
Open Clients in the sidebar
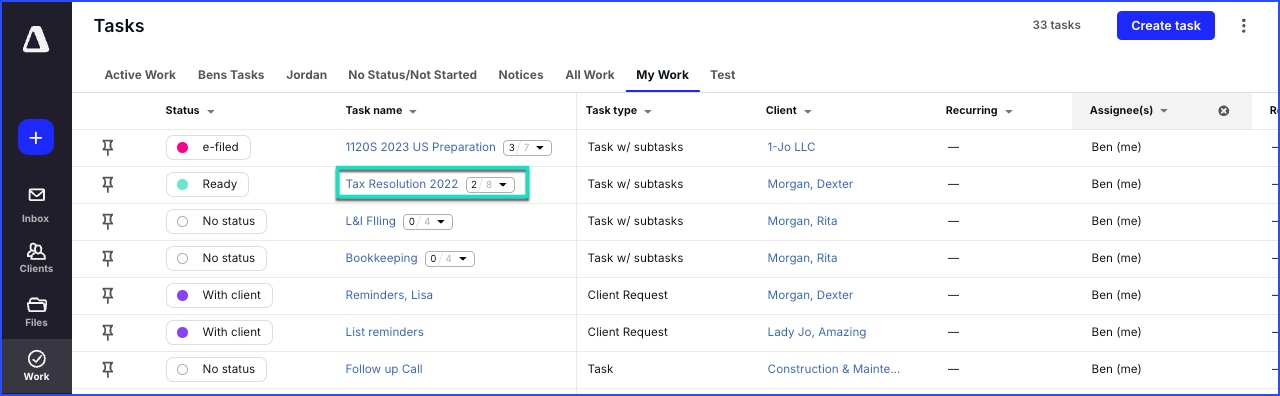pyautogui.click(x=36, y=257)
